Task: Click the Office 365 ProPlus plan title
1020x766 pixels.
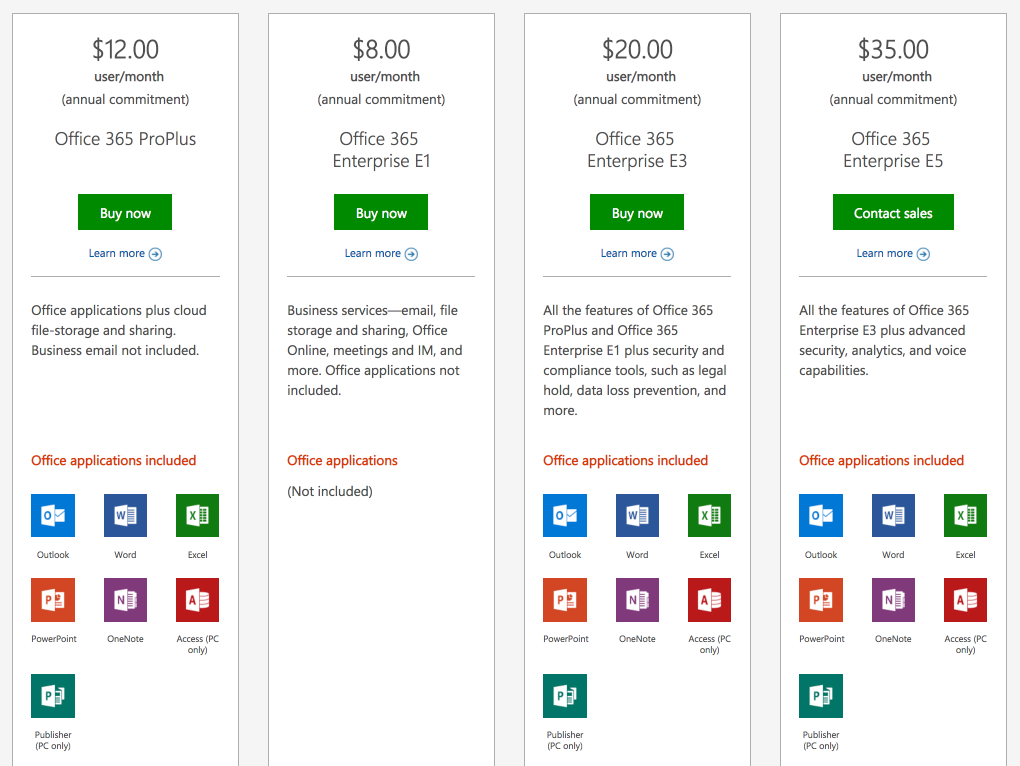Action: point(125,139)
